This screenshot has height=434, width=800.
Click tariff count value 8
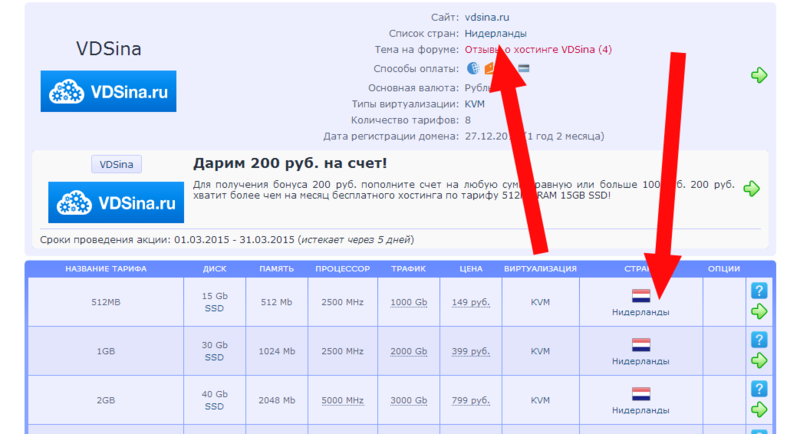click(x=468, y=120)
